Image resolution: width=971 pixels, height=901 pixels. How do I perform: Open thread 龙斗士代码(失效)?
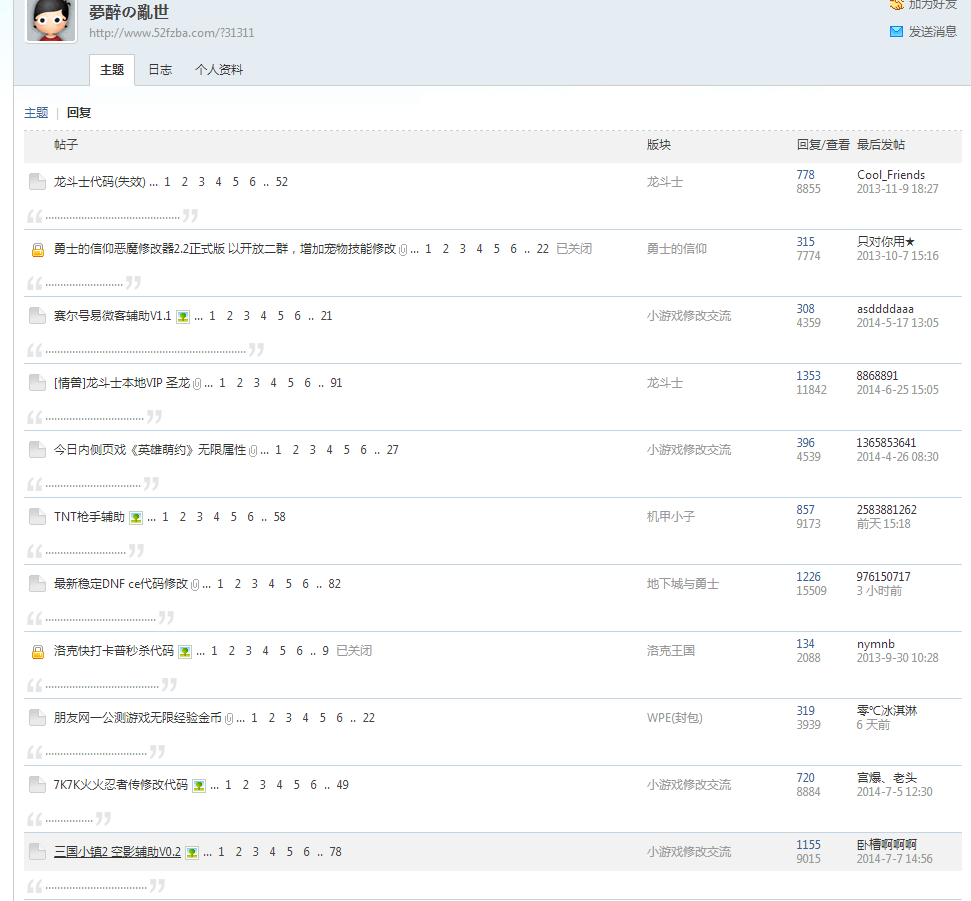(100, 182)
